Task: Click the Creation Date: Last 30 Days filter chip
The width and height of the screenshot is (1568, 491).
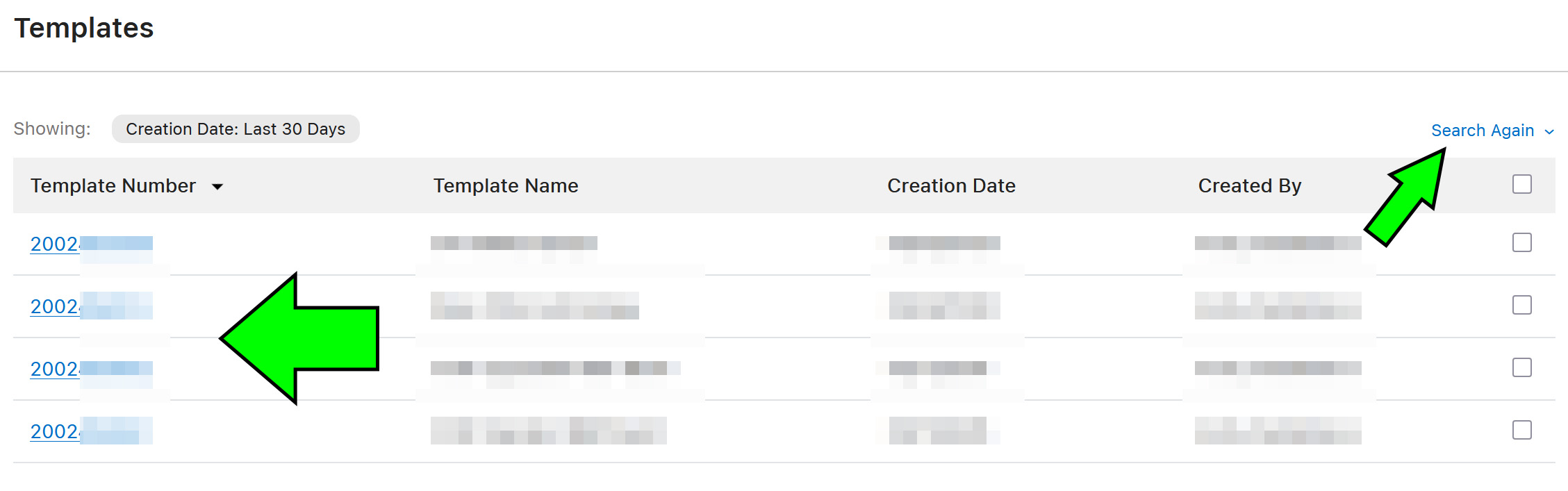Action: (236, 129)
